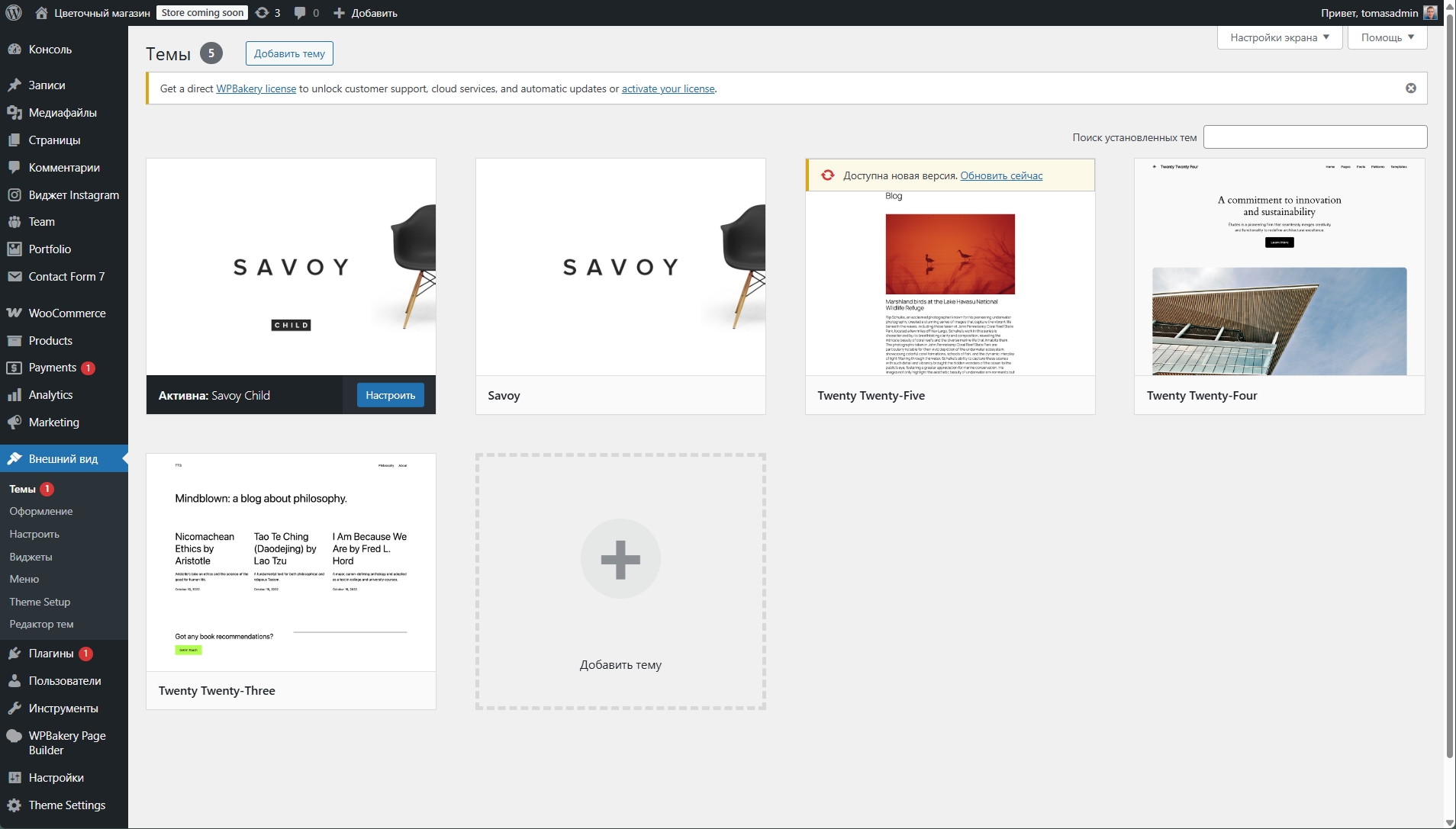Click the installed themes search field
This screenshot has height=829, width=1456.
(x=1315, y=137)
